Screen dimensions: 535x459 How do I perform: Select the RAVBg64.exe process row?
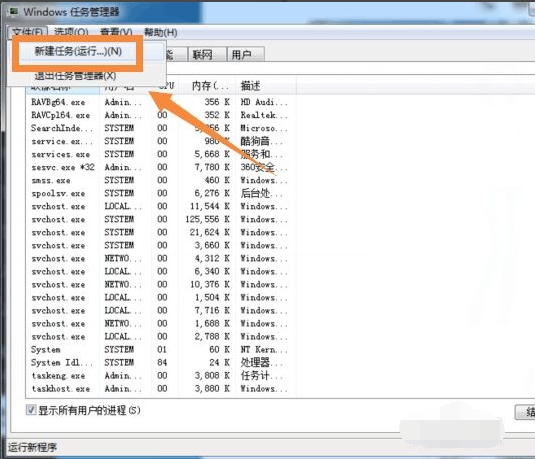(161, 102)
